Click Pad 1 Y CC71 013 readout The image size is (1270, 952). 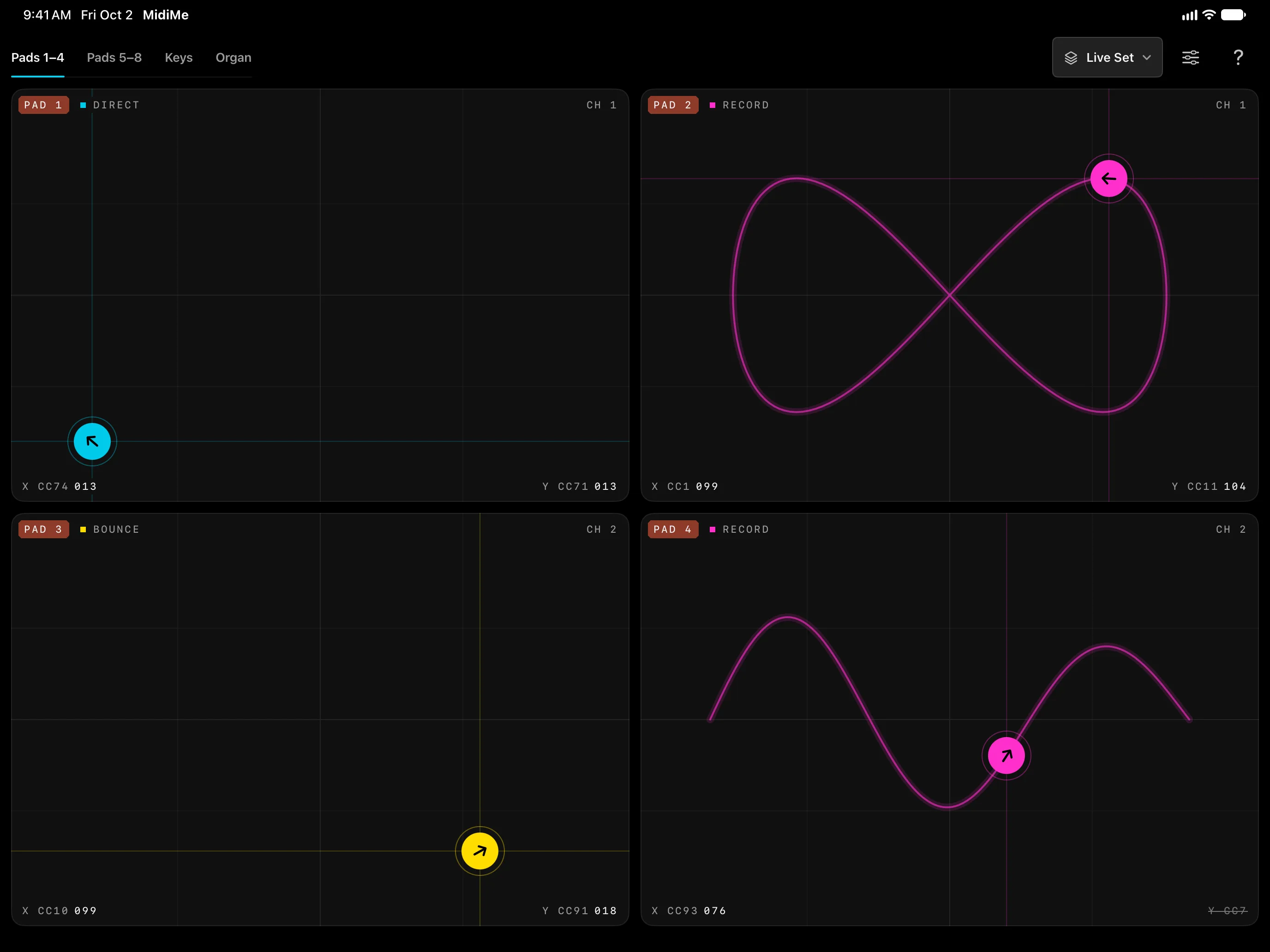579,486
